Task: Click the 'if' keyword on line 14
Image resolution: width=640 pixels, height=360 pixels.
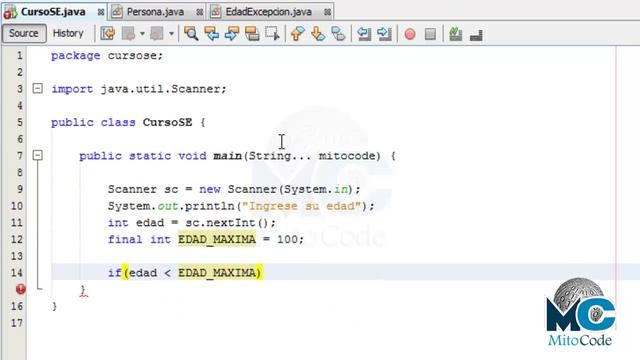Action: point(115,273)
